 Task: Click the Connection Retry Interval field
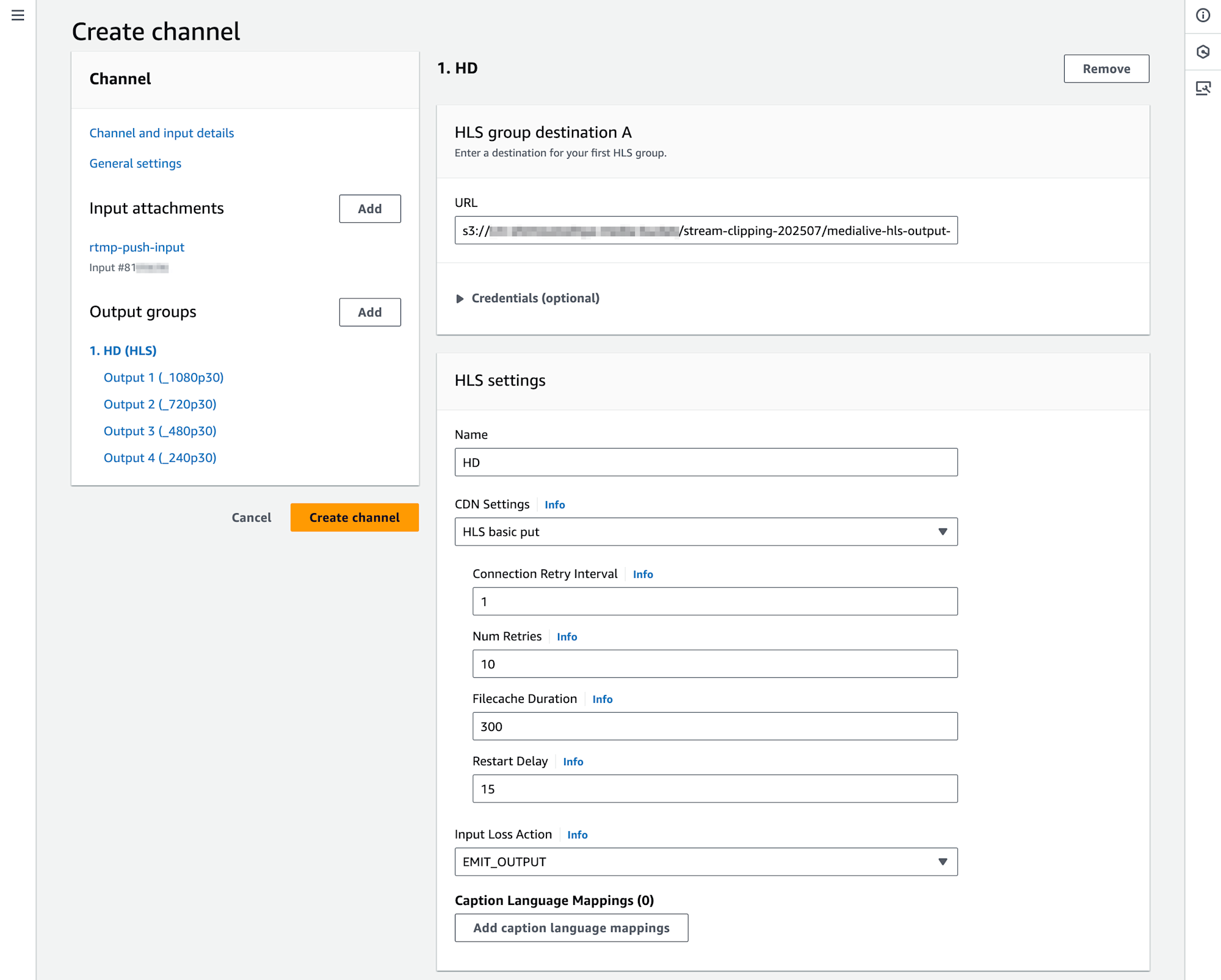tap(715, 602)
